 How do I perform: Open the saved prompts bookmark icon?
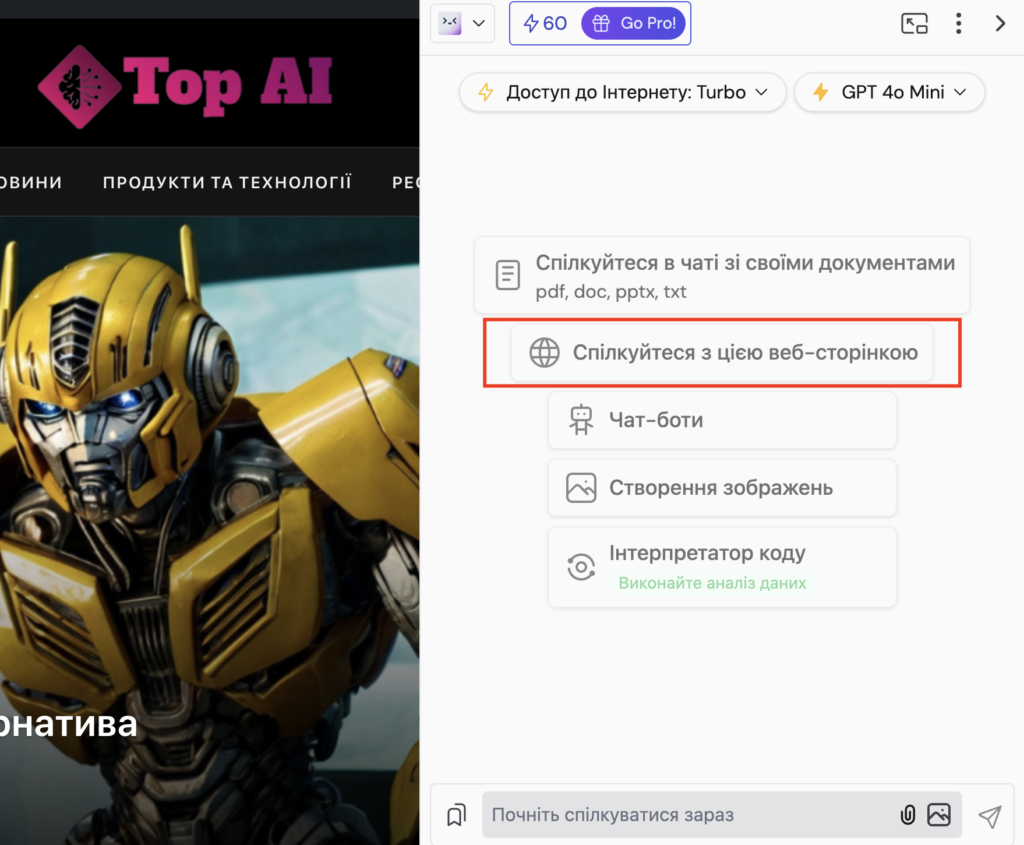click(x=456, y=815)
